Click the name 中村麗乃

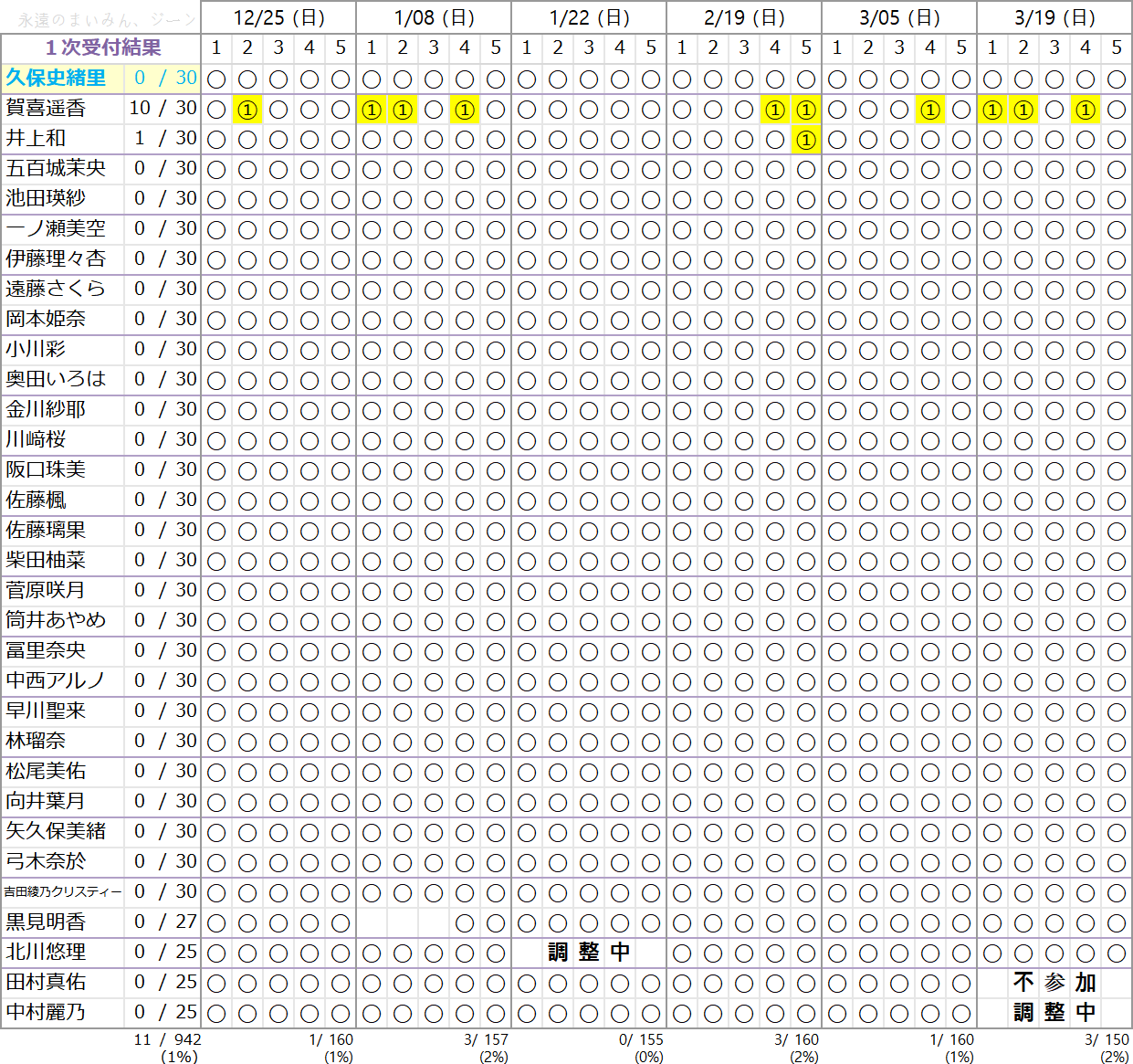[x=46, y=1012]
